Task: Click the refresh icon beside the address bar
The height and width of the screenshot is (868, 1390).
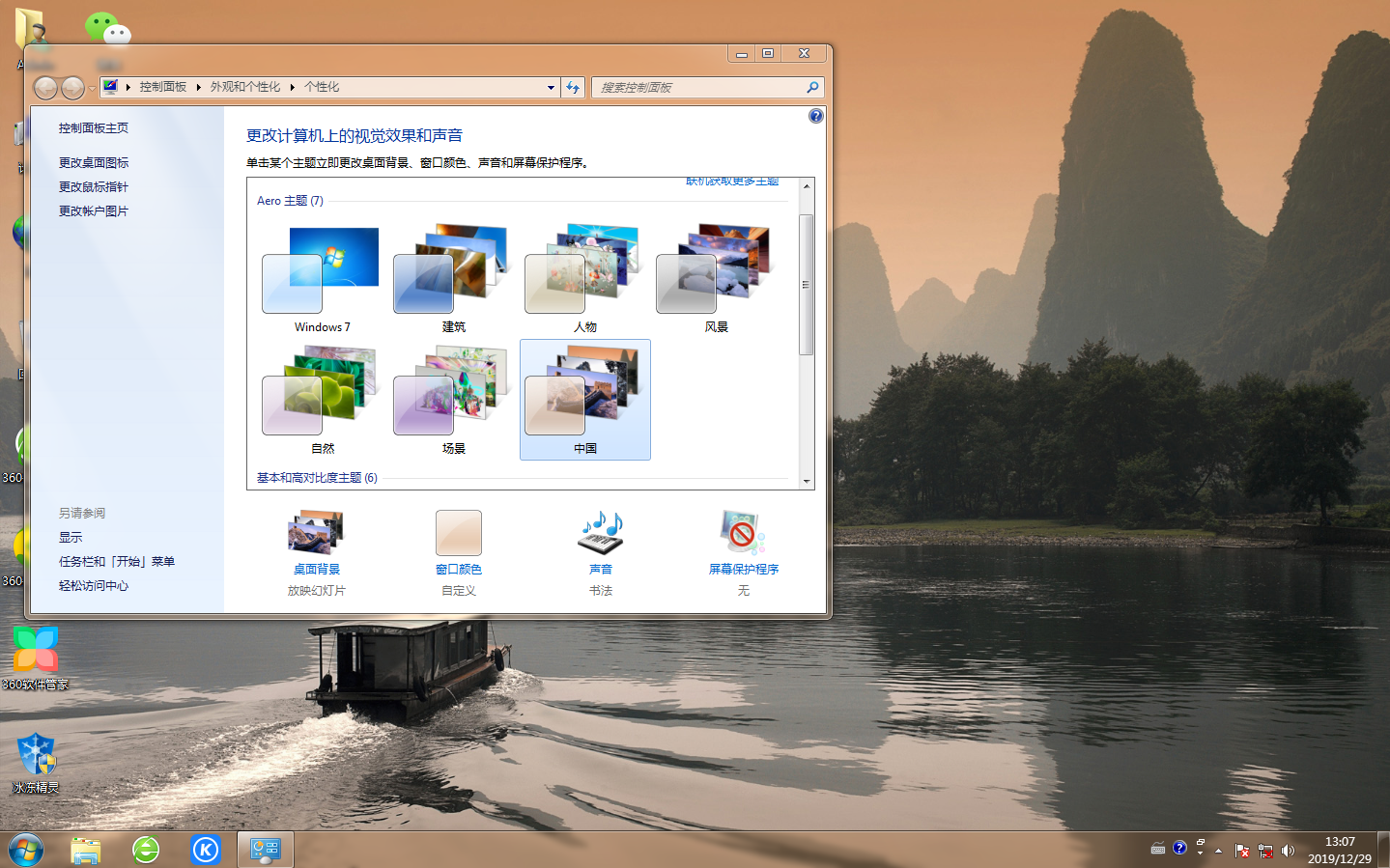Action: [x=573, y=87]
